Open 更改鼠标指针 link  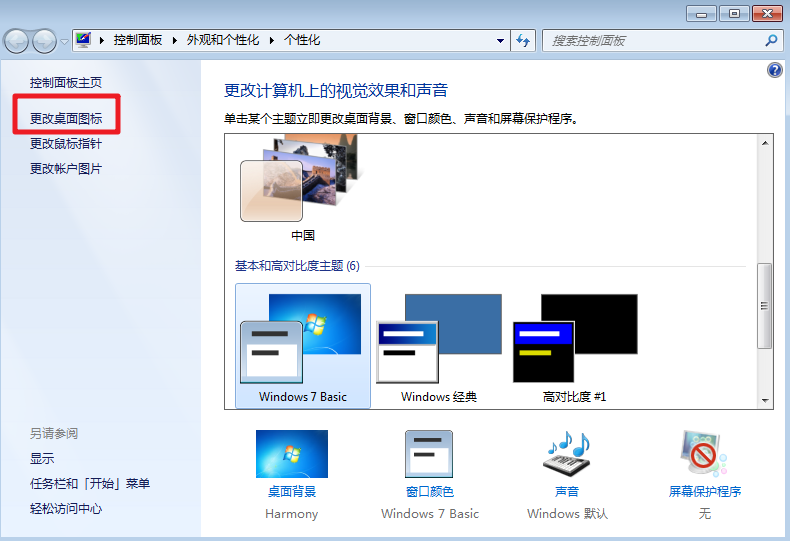pyautogui.click(x=65, y=144)
